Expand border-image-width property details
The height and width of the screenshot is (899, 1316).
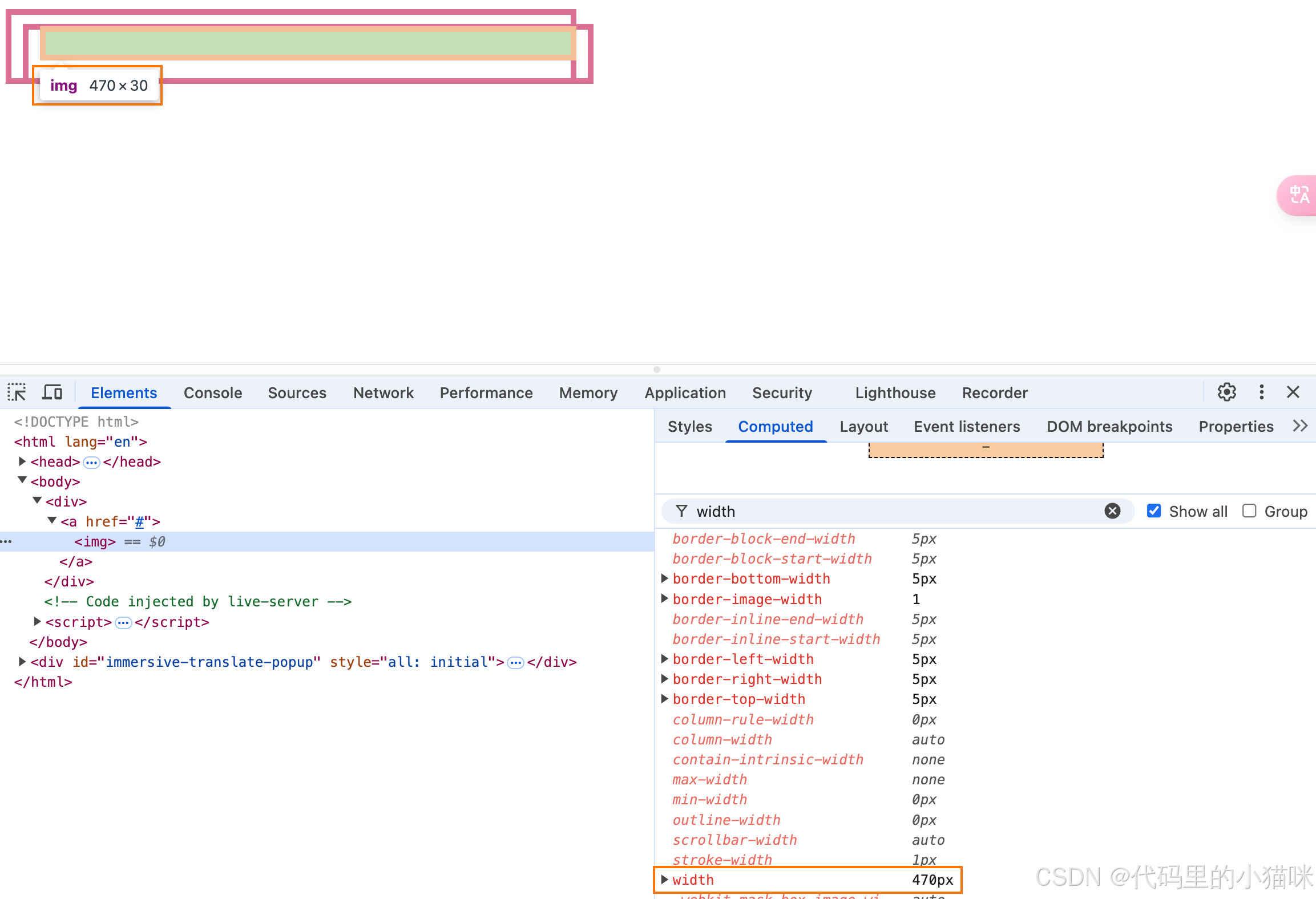[664, 599]
